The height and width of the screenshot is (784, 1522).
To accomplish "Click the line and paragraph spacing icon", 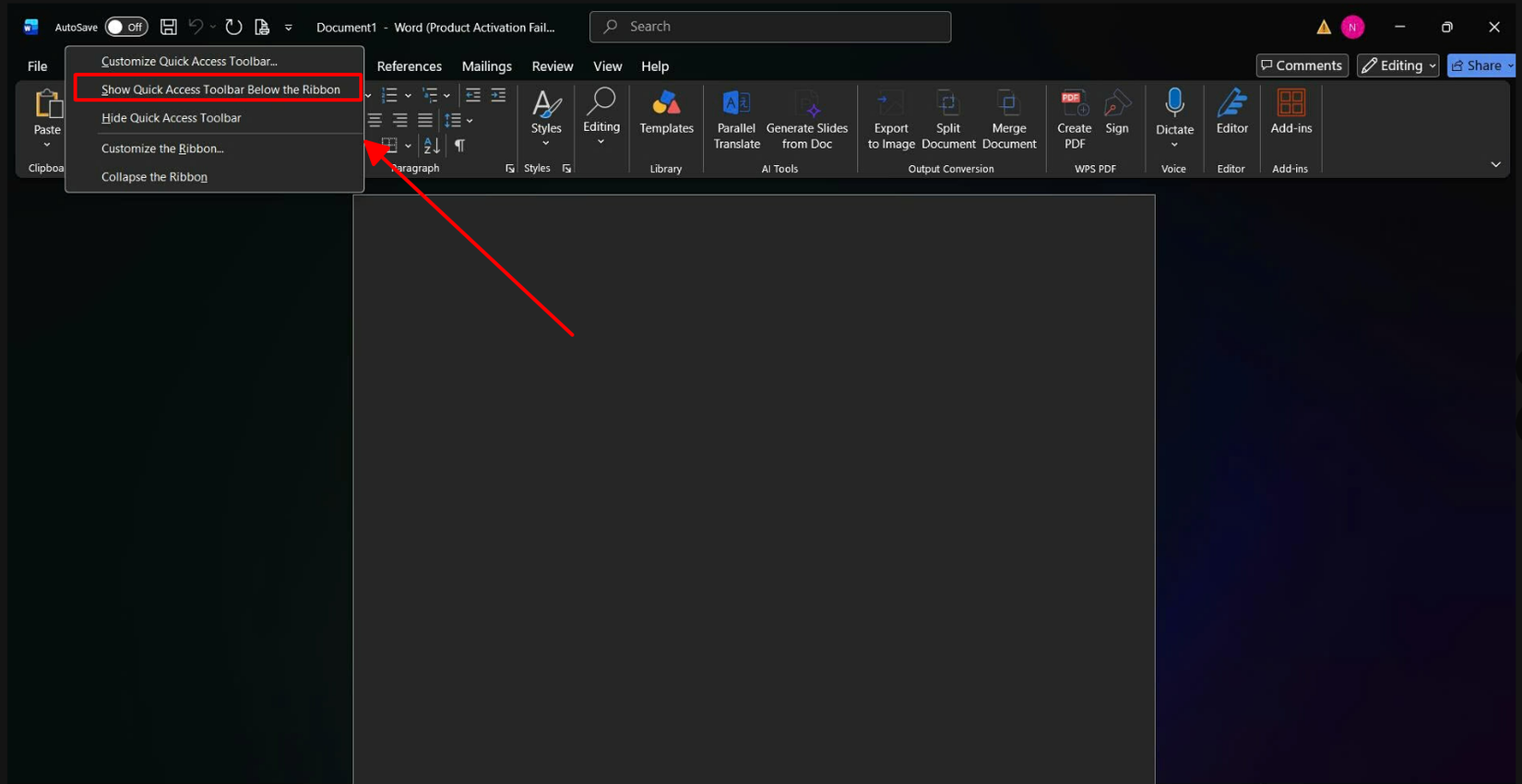I will [453, 120].
